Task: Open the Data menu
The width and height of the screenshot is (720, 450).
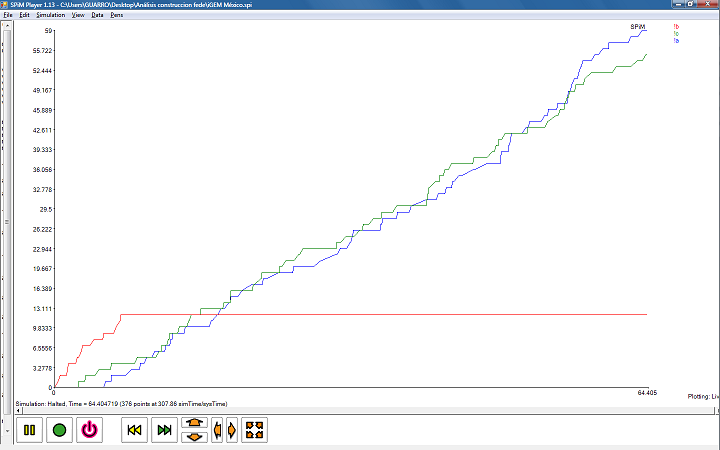Action: (x=97, y=15)
